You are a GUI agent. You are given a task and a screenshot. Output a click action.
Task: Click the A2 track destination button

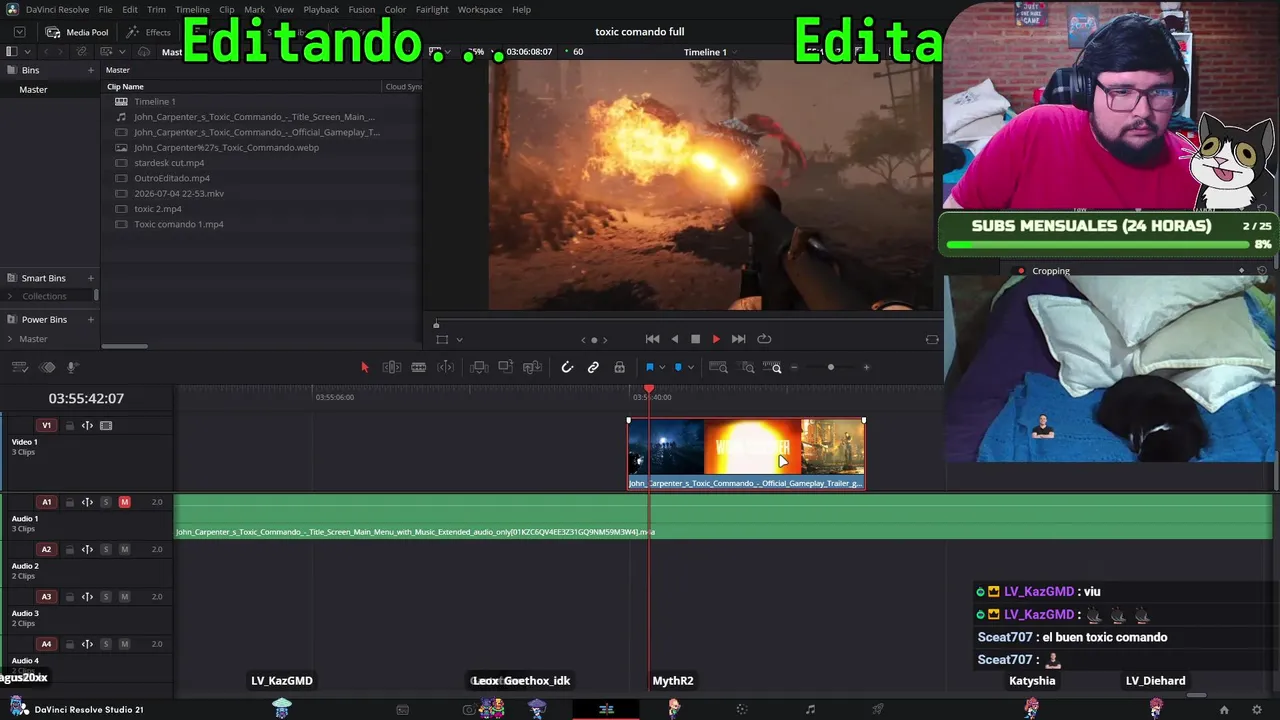(46, 549)
